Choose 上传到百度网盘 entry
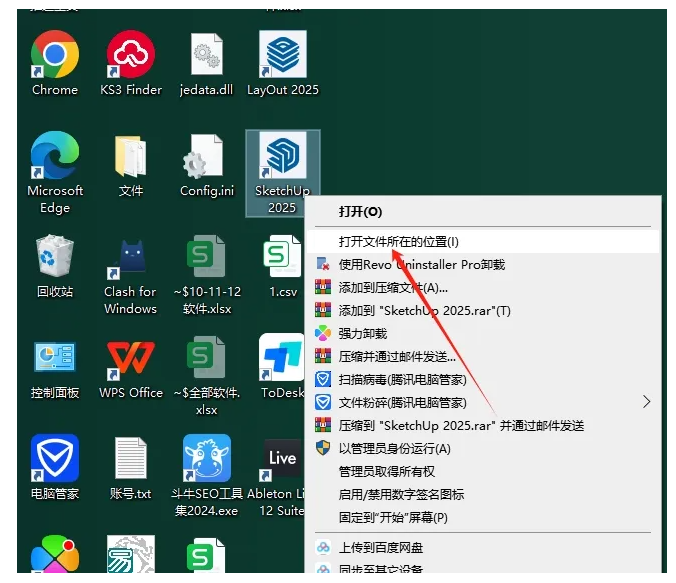Viewport: 676px width, 583px height. tap(483, 548)
